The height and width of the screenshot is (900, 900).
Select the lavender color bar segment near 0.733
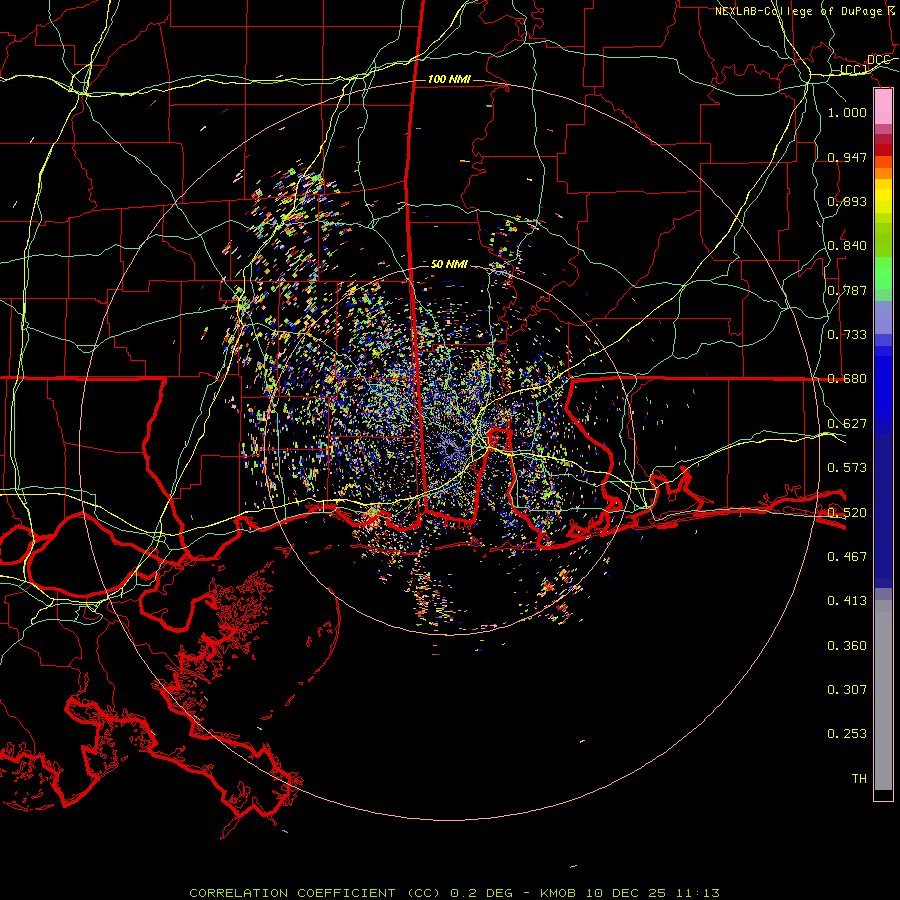click(x=883, y=317)
